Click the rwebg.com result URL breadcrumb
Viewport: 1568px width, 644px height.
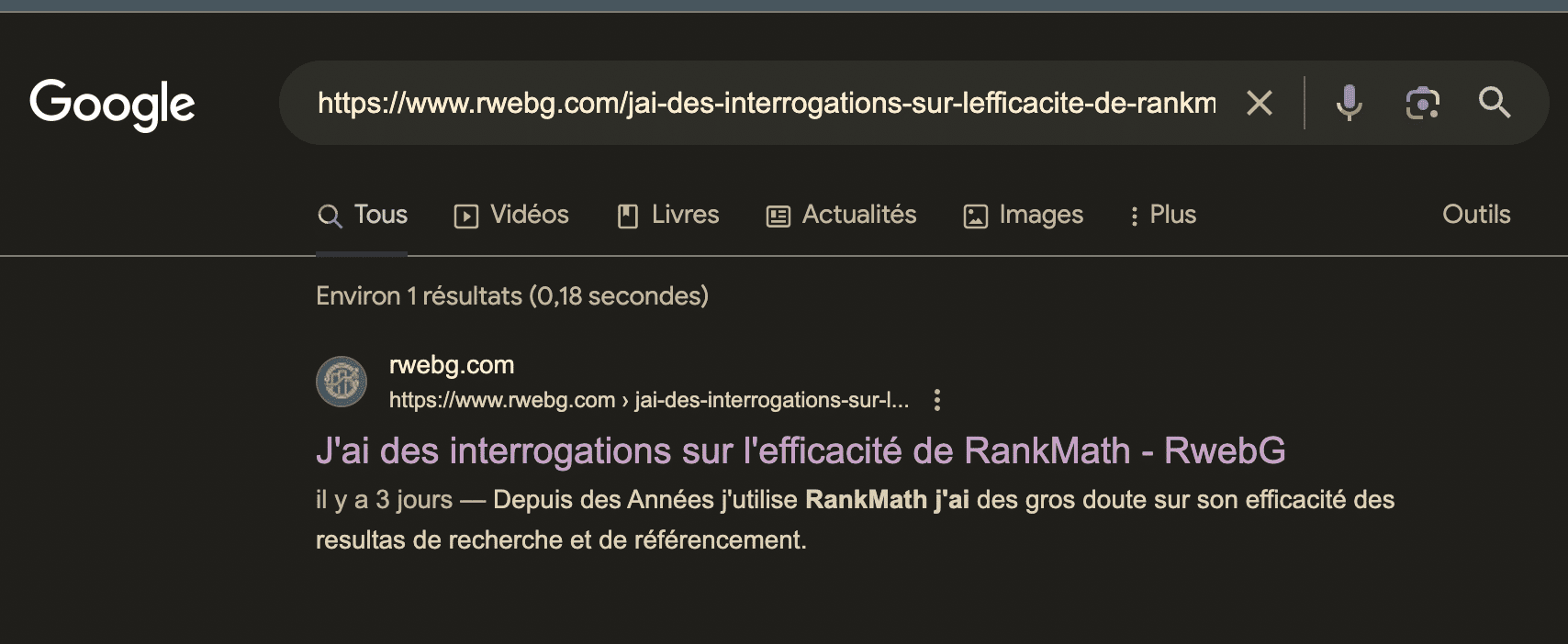(x=649, y=400)
